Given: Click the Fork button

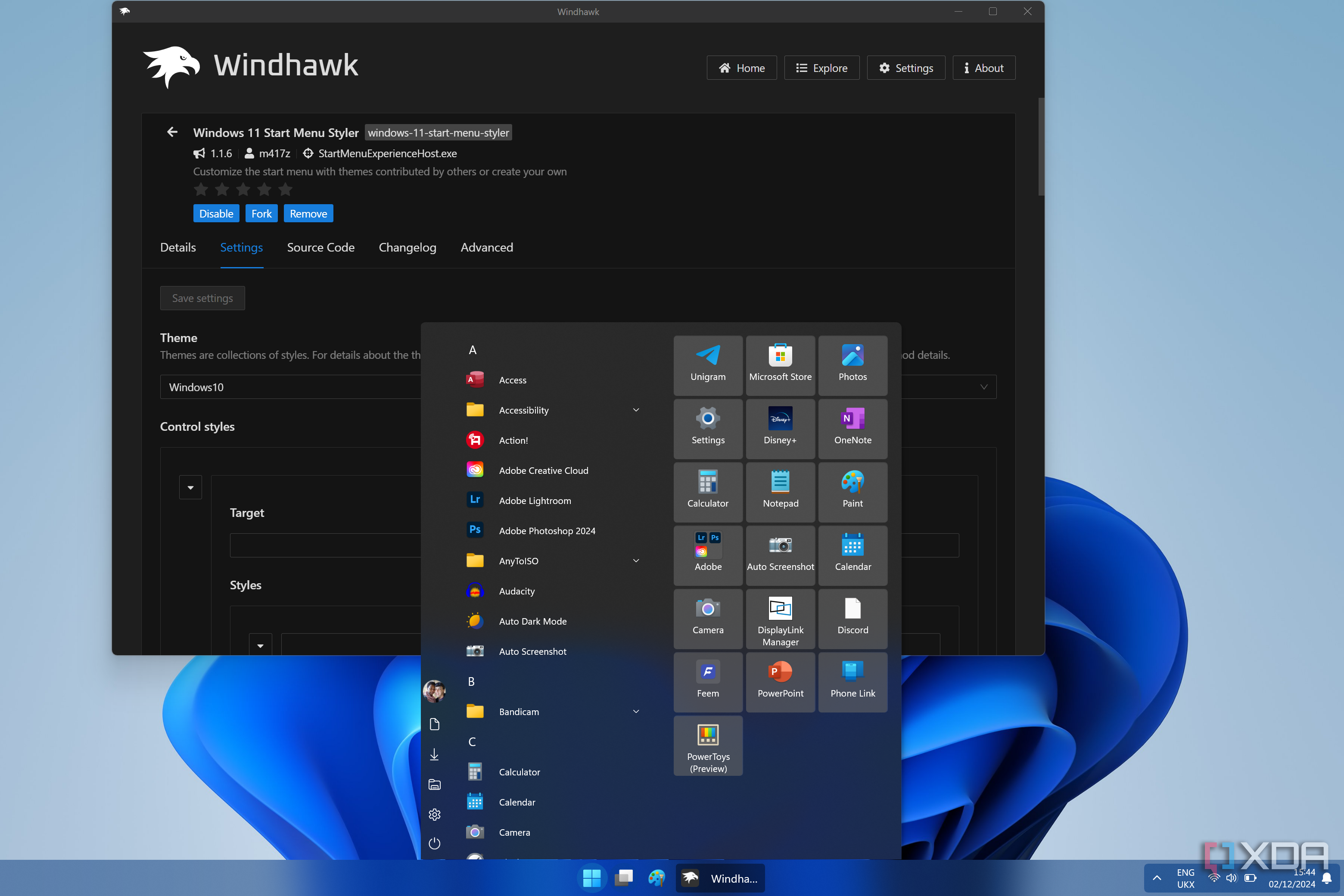Looking at the screenshot, I should (x=262, y=213).
